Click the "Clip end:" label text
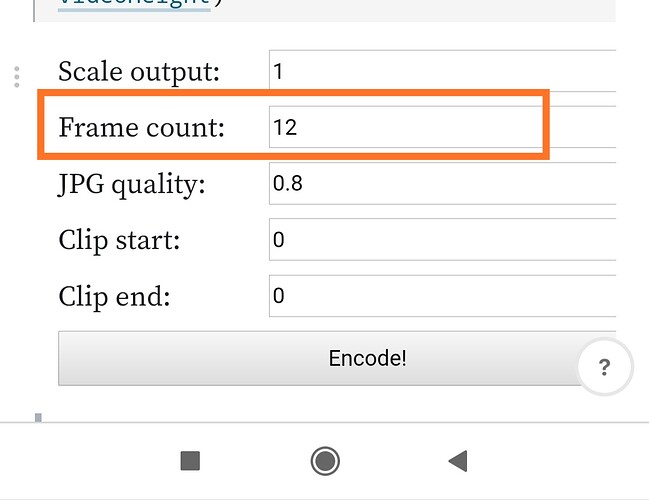The width and height of the screenshot is (649, 500). point(114,296)
